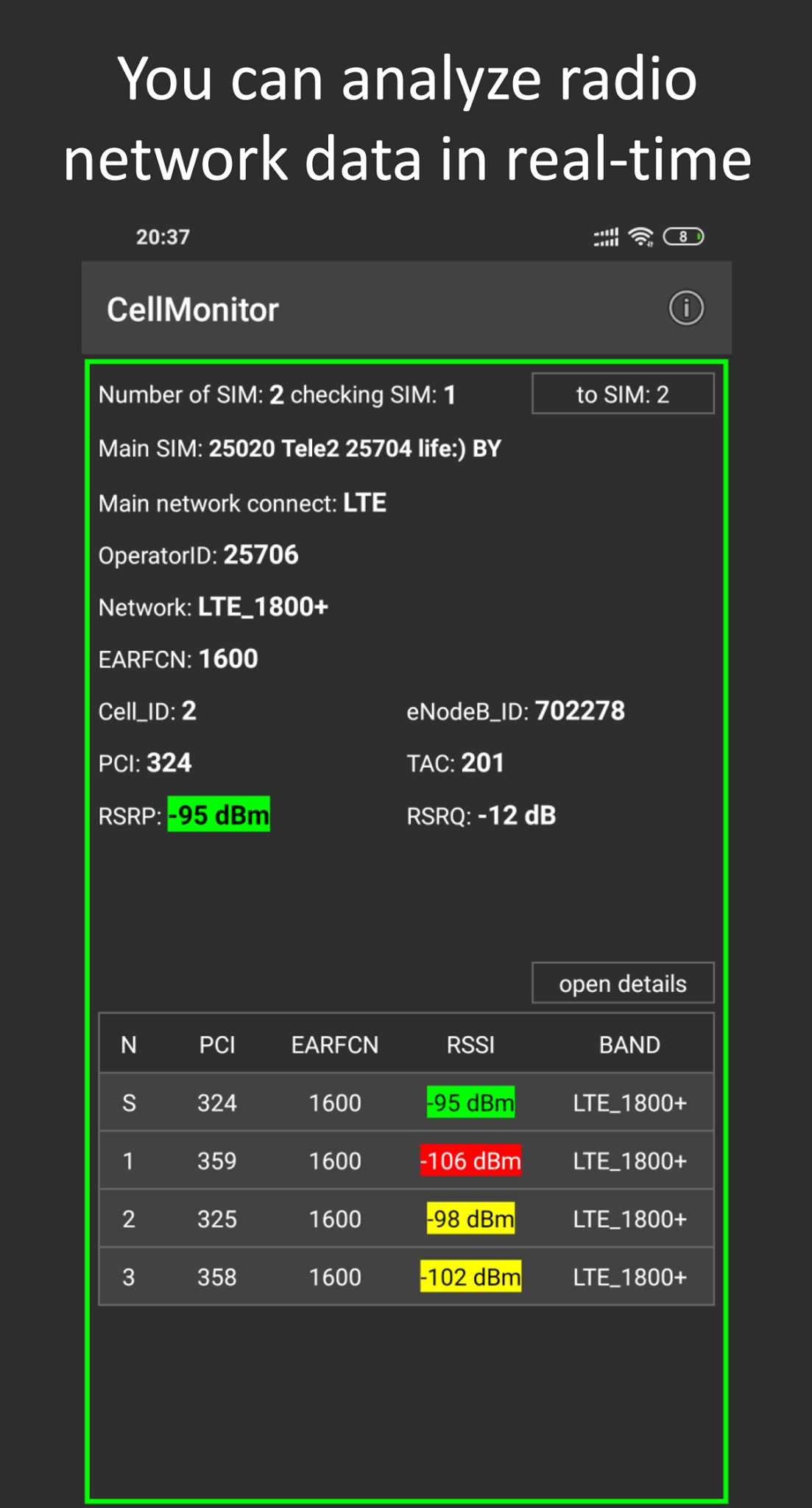This screenshot has width=812, height=1508.
Task: Click Main SIM Tele2 life:) BY line
Action: point(300,448)
